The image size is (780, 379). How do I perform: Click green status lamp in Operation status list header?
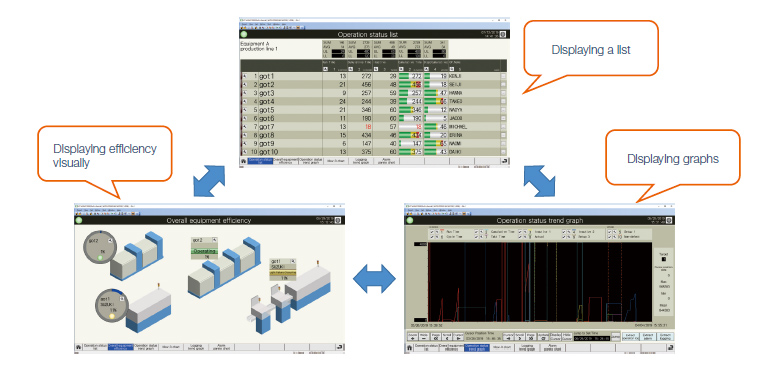click(244, 34)
